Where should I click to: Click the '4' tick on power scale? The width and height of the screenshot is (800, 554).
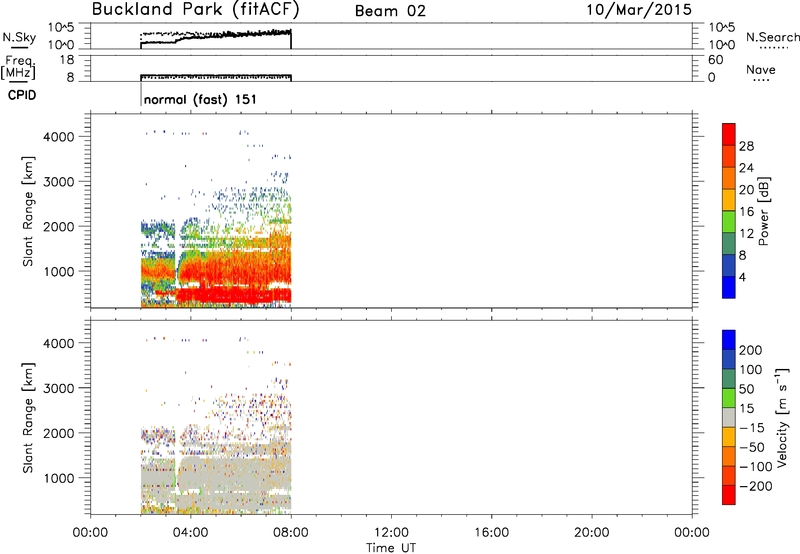tap(743, 278)
